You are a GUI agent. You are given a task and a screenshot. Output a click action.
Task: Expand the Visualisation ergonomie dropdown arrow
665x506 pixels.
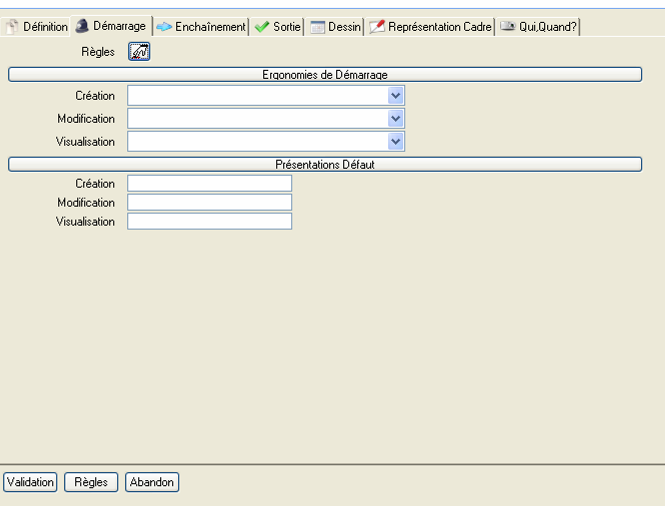396,142
